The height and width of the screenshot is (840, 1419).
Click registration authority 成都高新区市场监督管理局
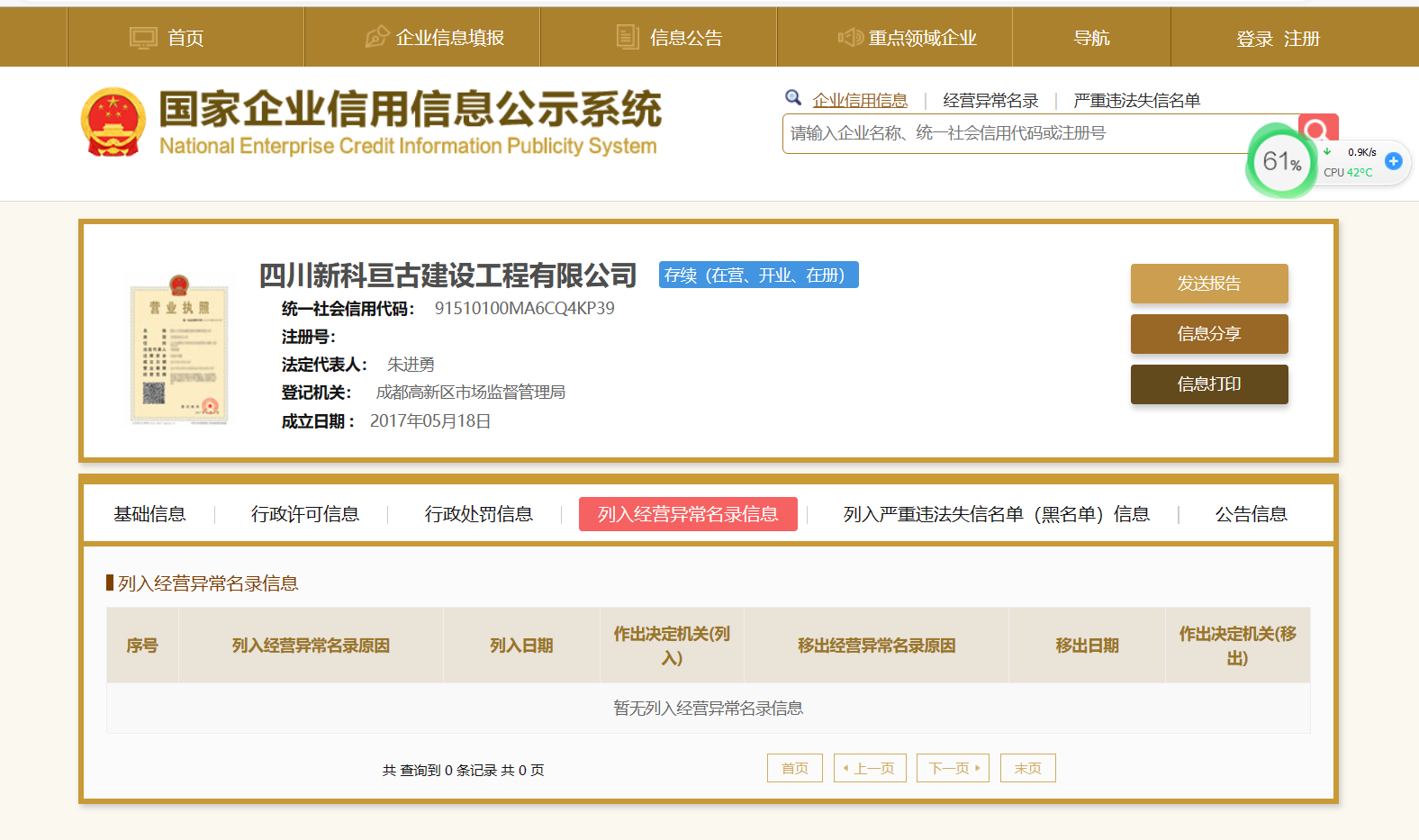(x=471, y=393)
